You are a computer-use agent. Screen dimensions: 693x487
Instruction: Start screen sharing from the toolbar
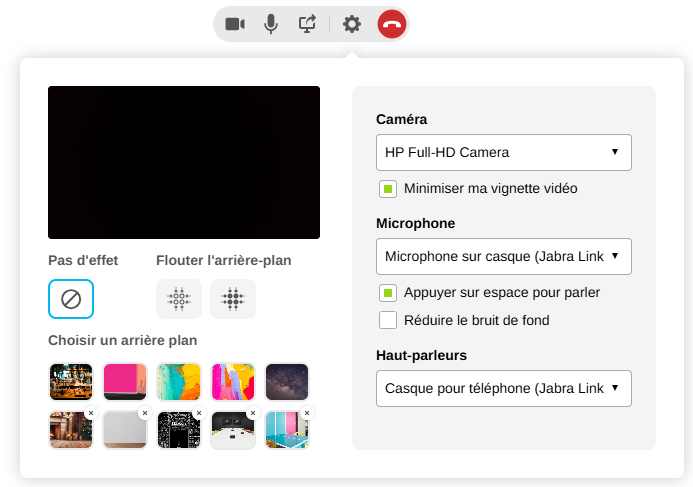308,24
